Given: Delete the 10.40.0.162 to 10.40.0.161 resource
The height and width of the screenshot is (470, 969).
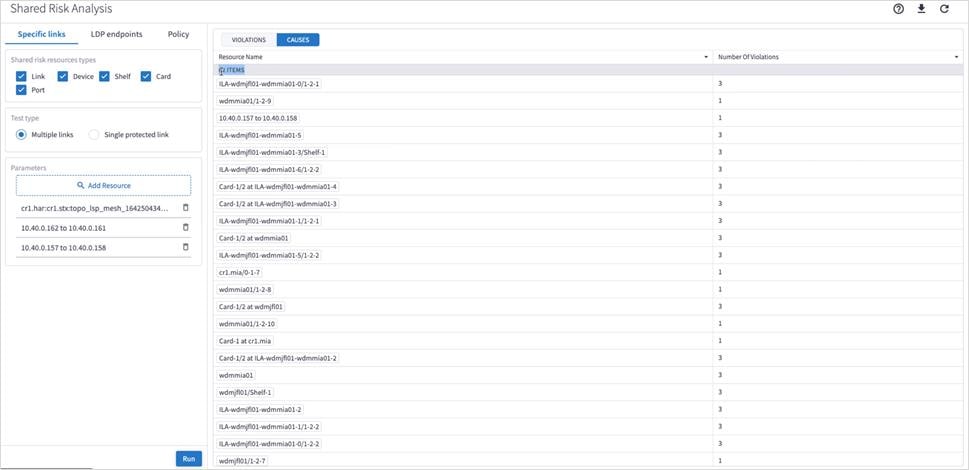Looking at the screenshot, I should point(185,227).
